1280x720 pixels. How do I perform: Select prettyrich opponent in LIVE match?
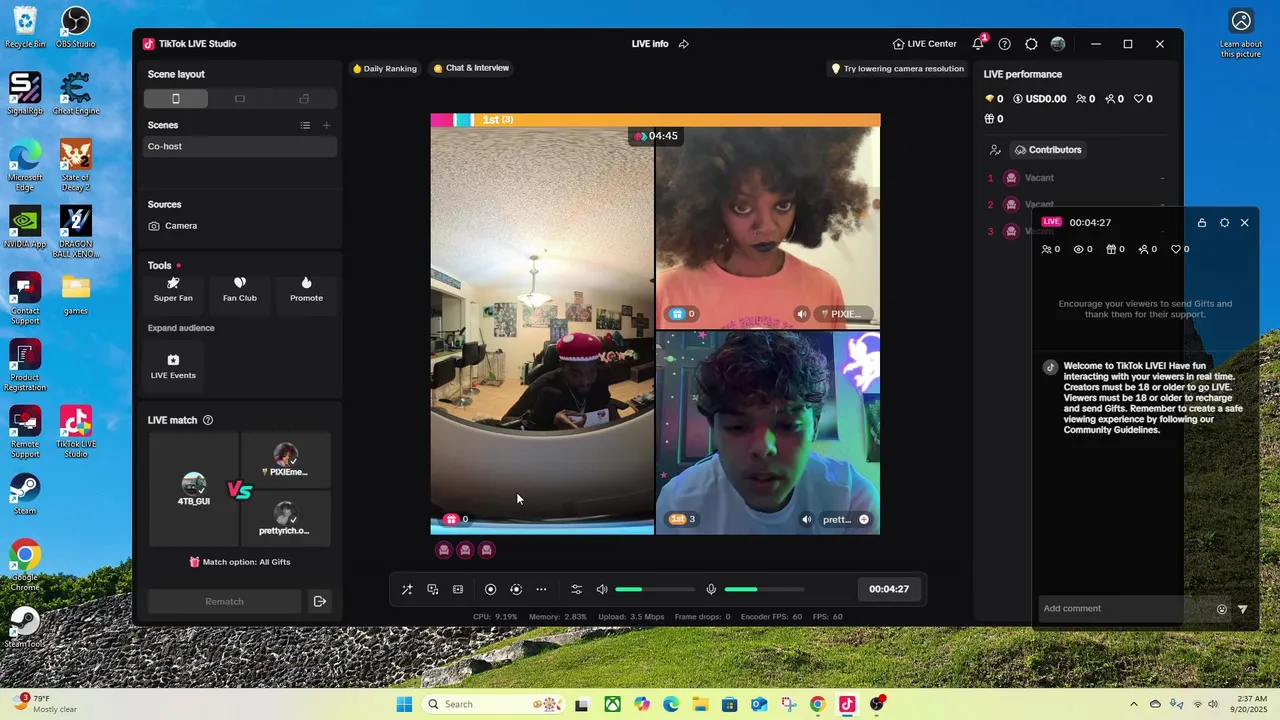point(285,519)
